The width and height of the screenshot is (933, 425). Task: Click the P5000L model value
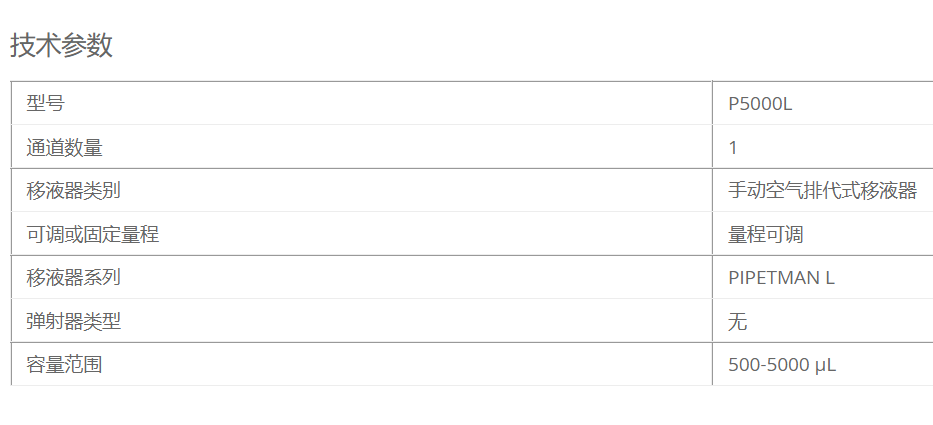point(760,104)
